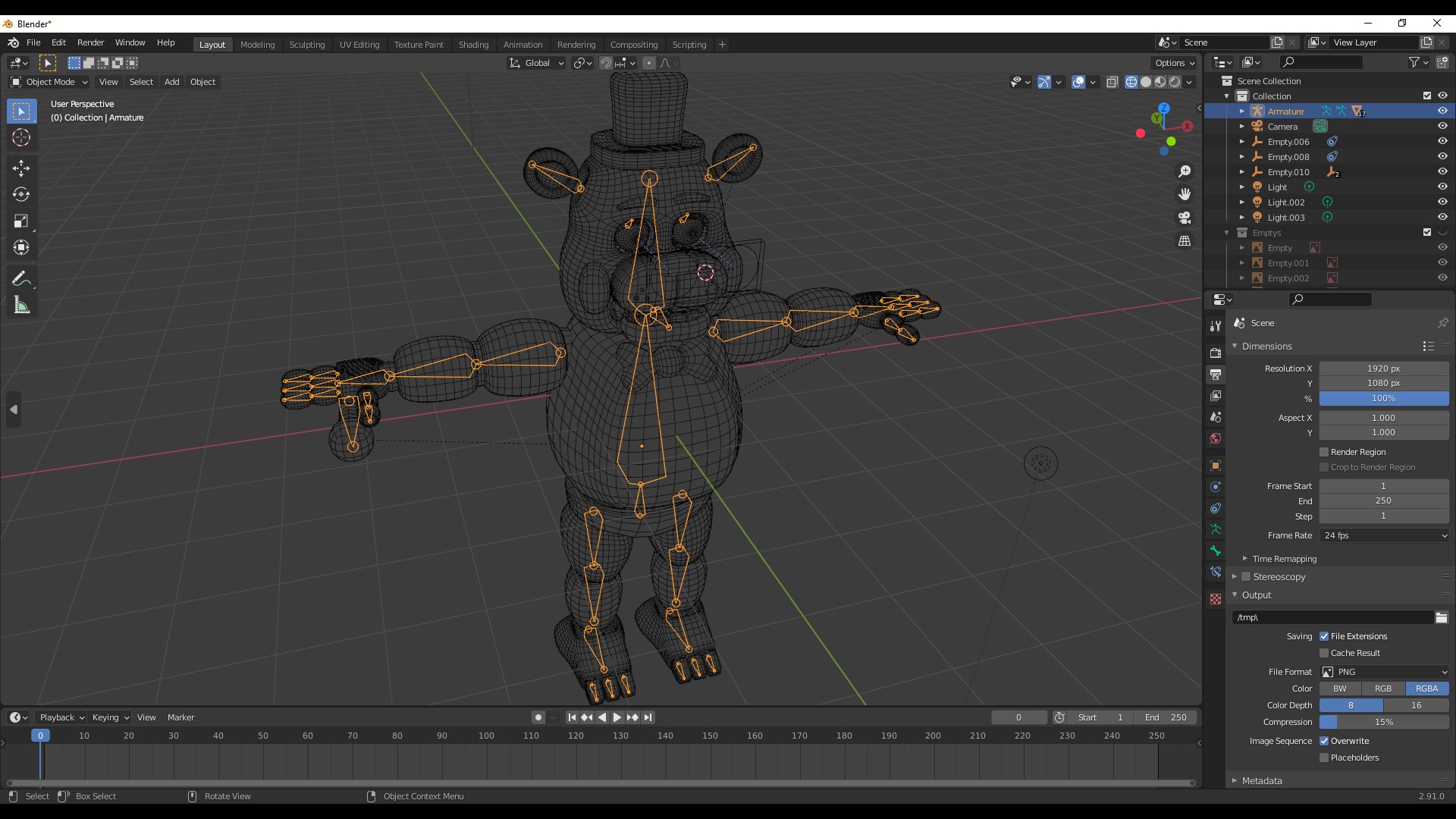Select the Move tool
1456x819 pixels.
(x=21, y=168)
